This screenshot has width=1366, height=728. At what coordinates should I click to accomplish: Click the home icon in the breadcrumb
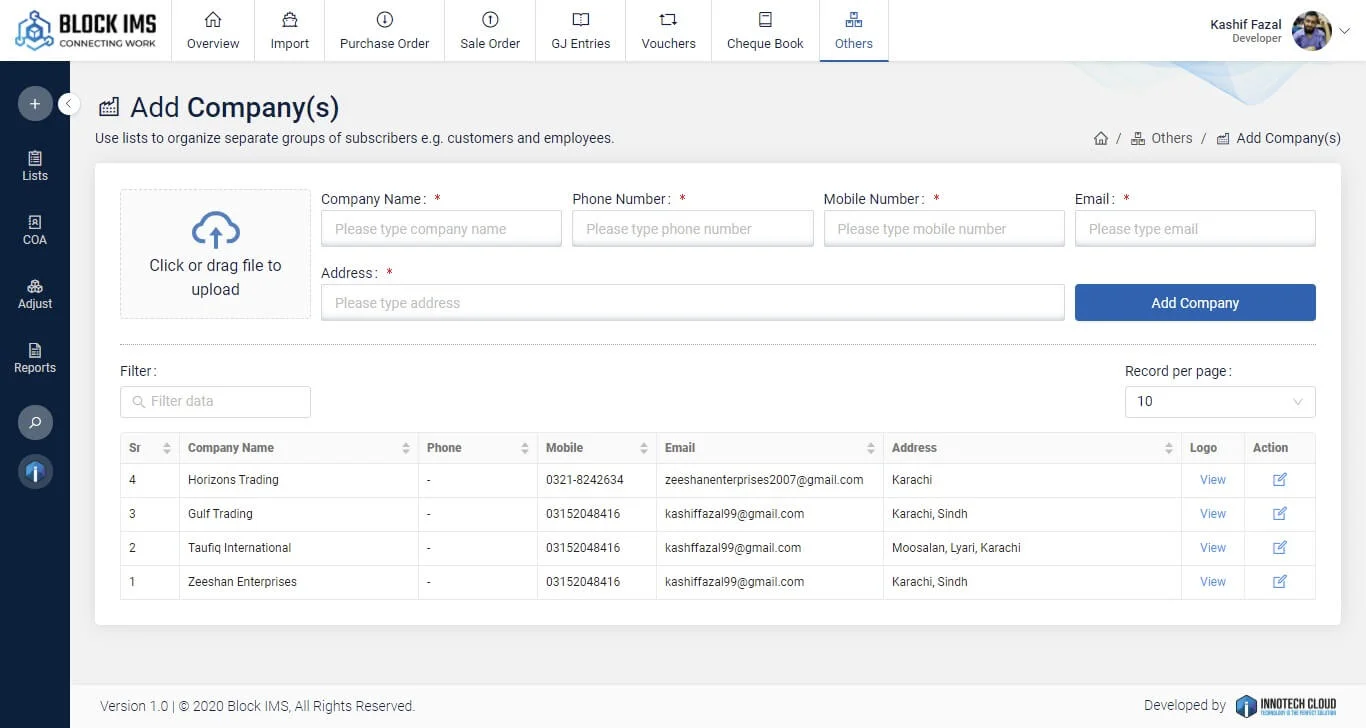pyautogui.click(x=1101, y=139)
